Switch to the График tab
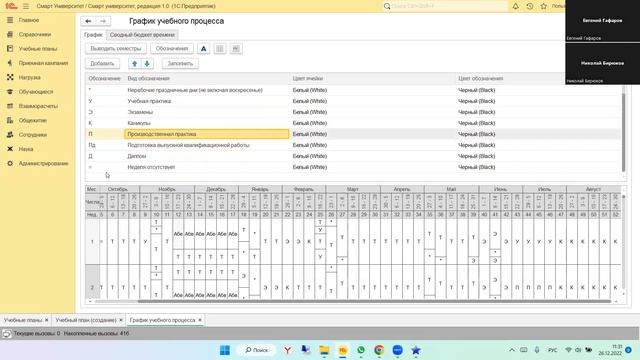640x360 pixels. coord(93,35)
